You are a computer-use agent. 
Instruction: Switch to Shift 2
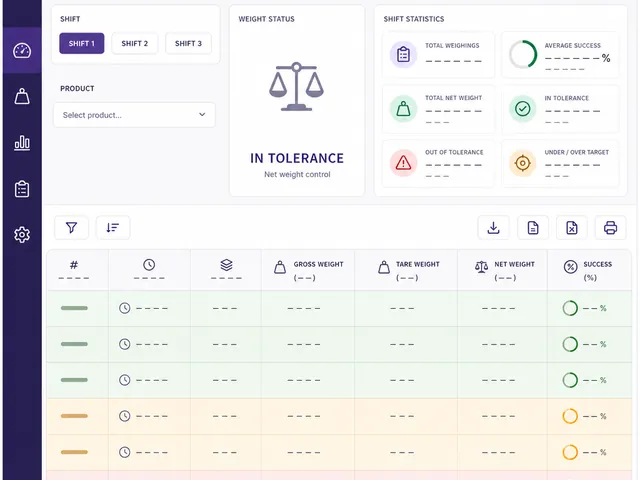tap(135, 43)
